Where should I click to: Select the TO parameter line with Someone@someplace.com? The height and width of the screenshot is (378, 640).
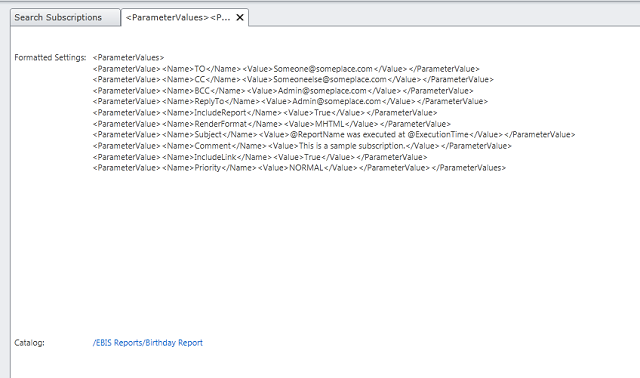click(286, 69)
